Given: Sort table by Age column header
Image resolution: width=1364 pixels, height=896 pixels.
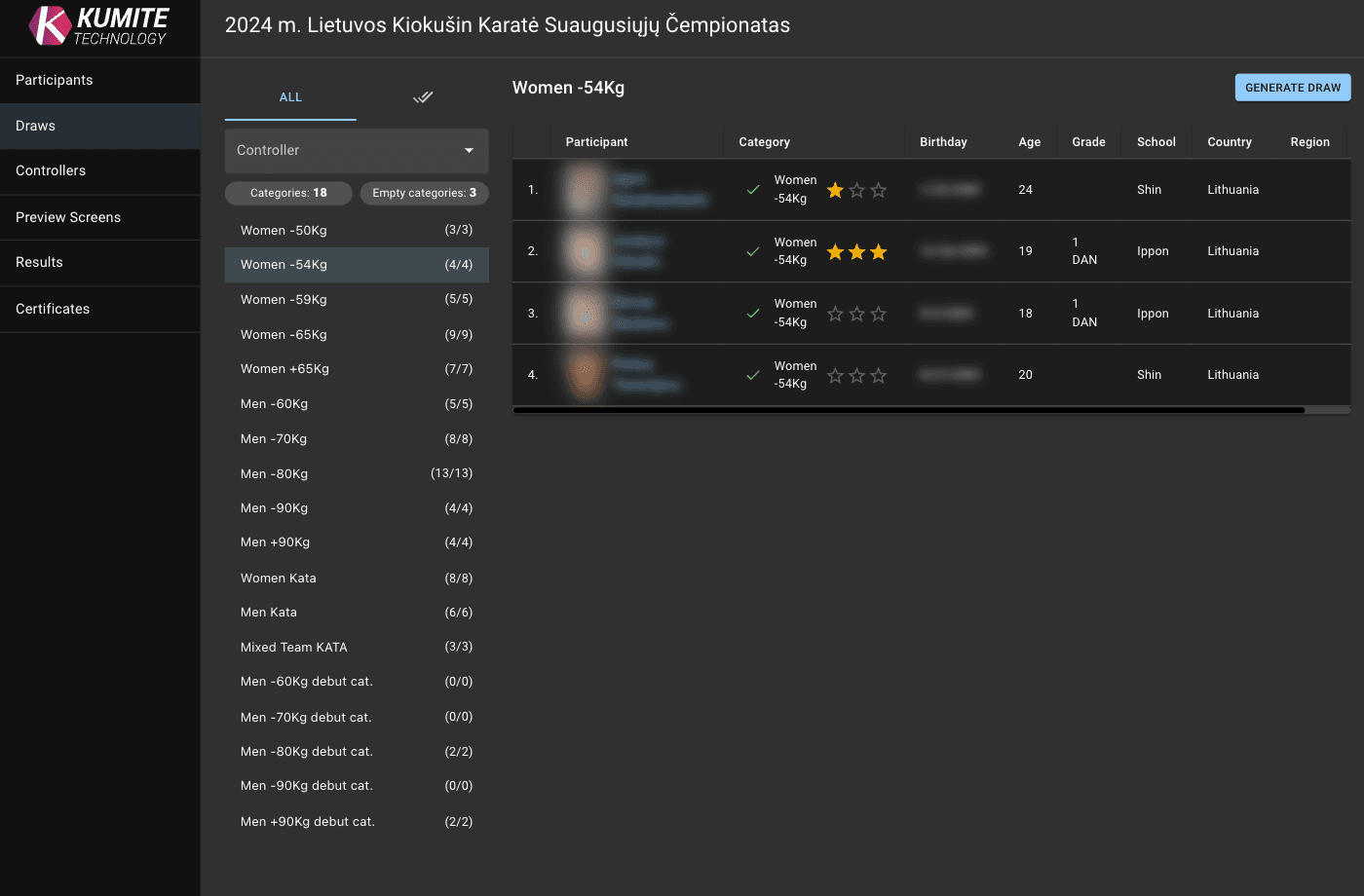Looking at the screenshot, I should coord(1029,142).
